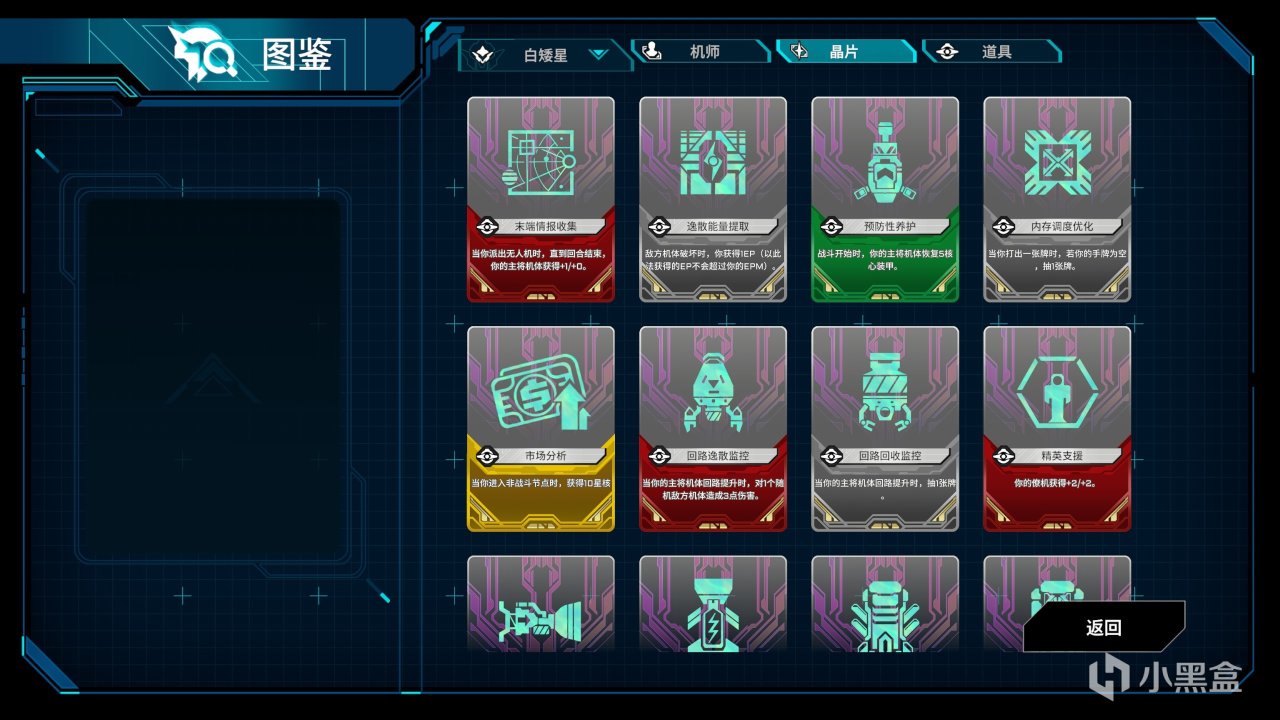The image size is (1280, 720).
Task: Select the 预防性养护 chip icon
Action: pos(885,160)
